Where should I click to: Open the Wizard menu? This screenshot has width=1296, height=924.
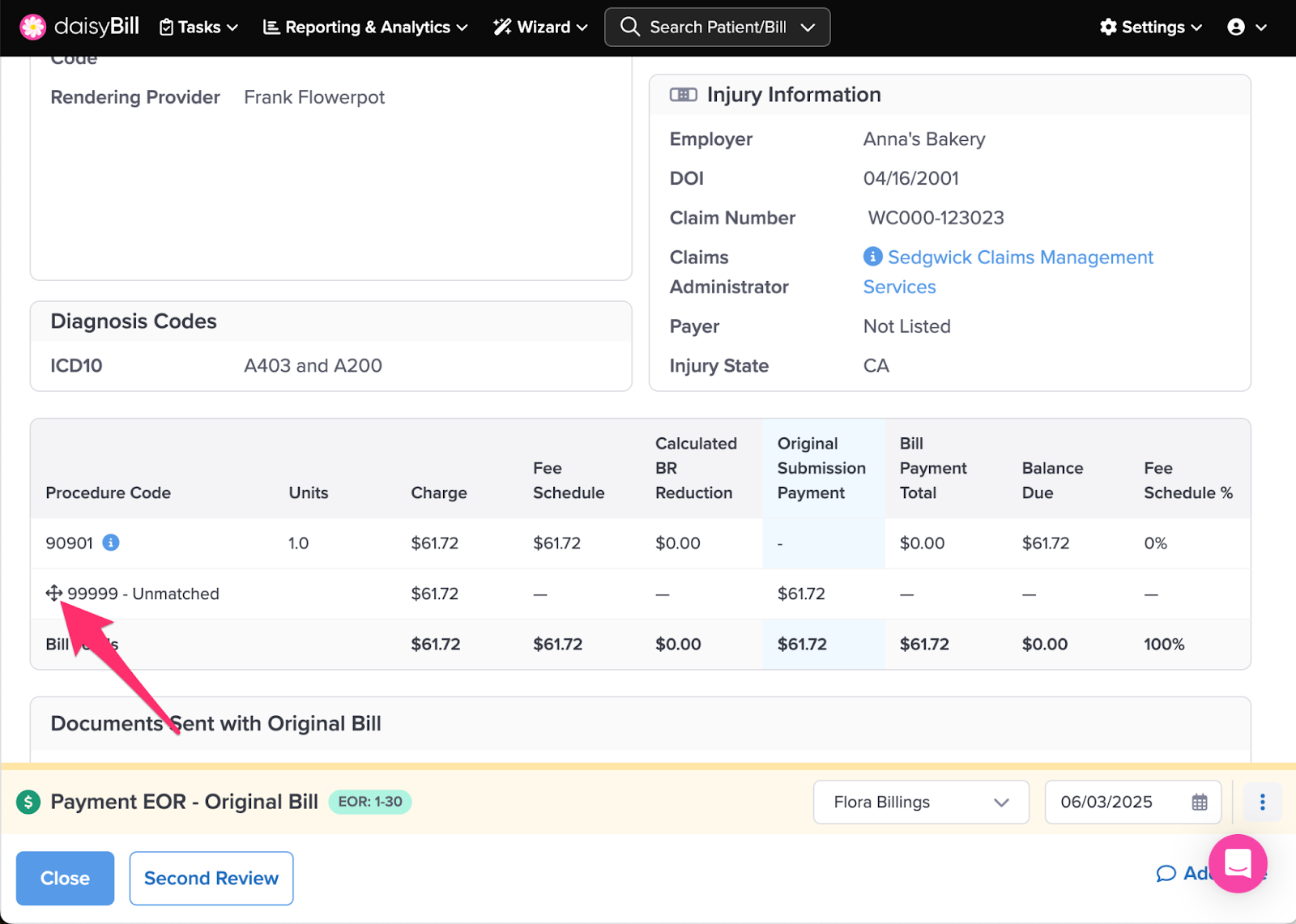coord(540,28)
